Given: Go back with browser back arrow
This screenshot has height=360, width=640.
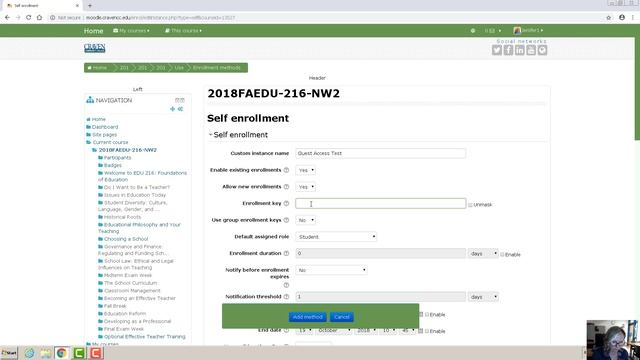Looking at the screenshot, I should (7, 18).
